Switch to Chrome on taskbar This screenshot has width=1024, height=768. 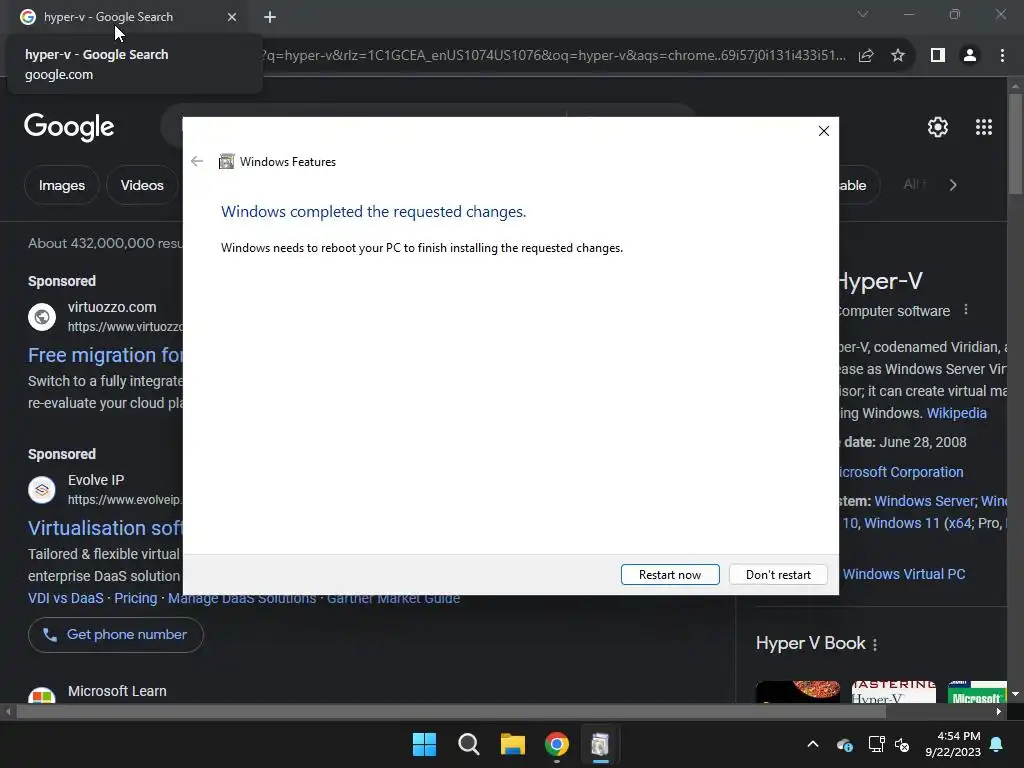tap(556, 744)
